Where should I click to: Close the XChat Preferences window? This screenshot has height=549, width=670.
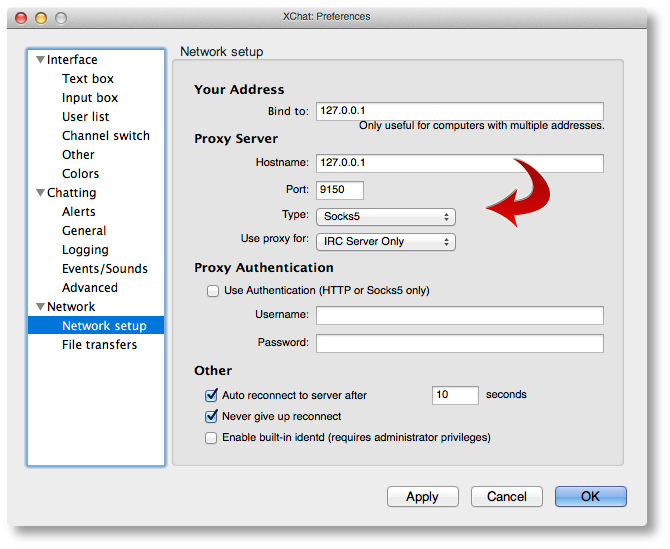(21, 18)
